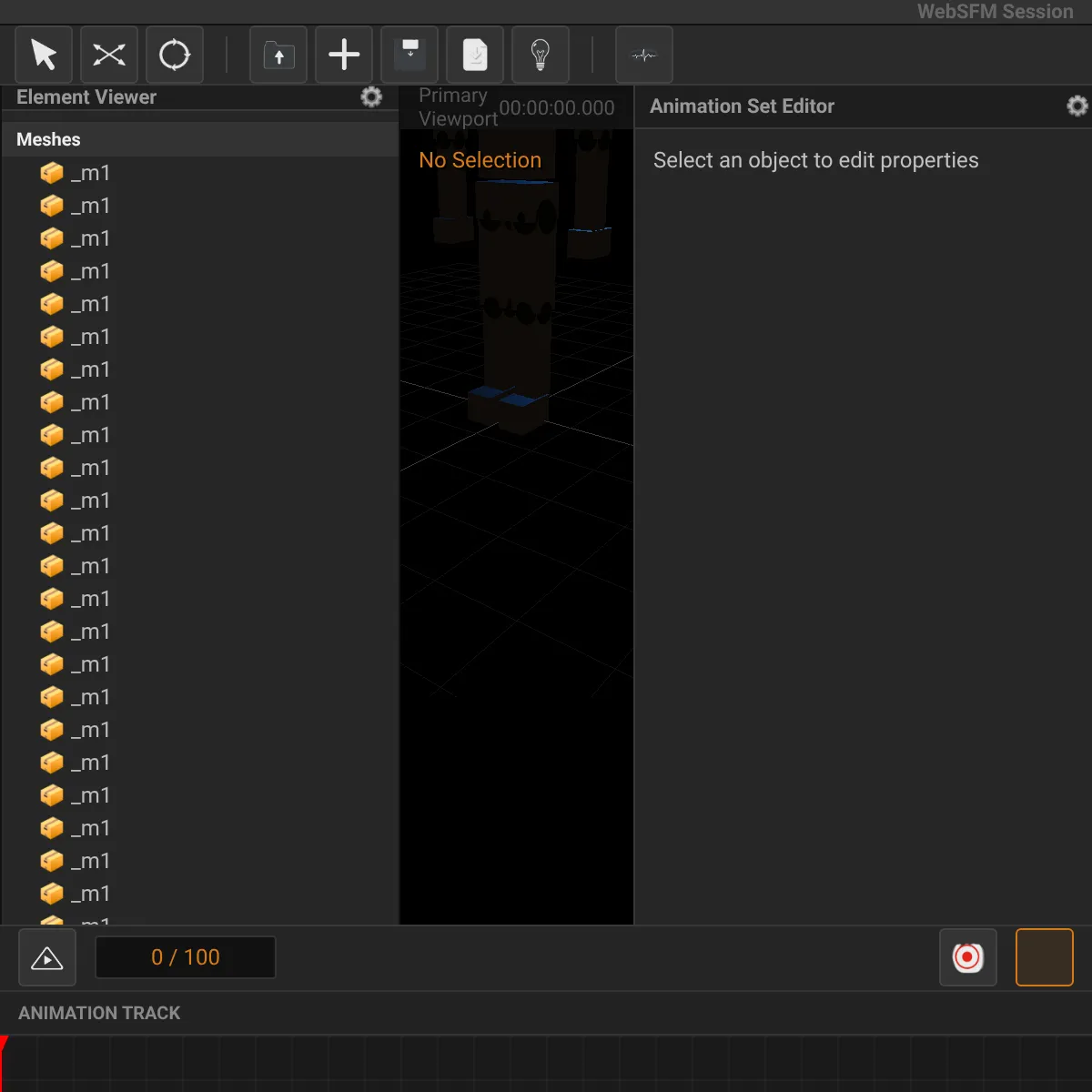Save the current session
Screen dimensions: 1092x1092
409,55
